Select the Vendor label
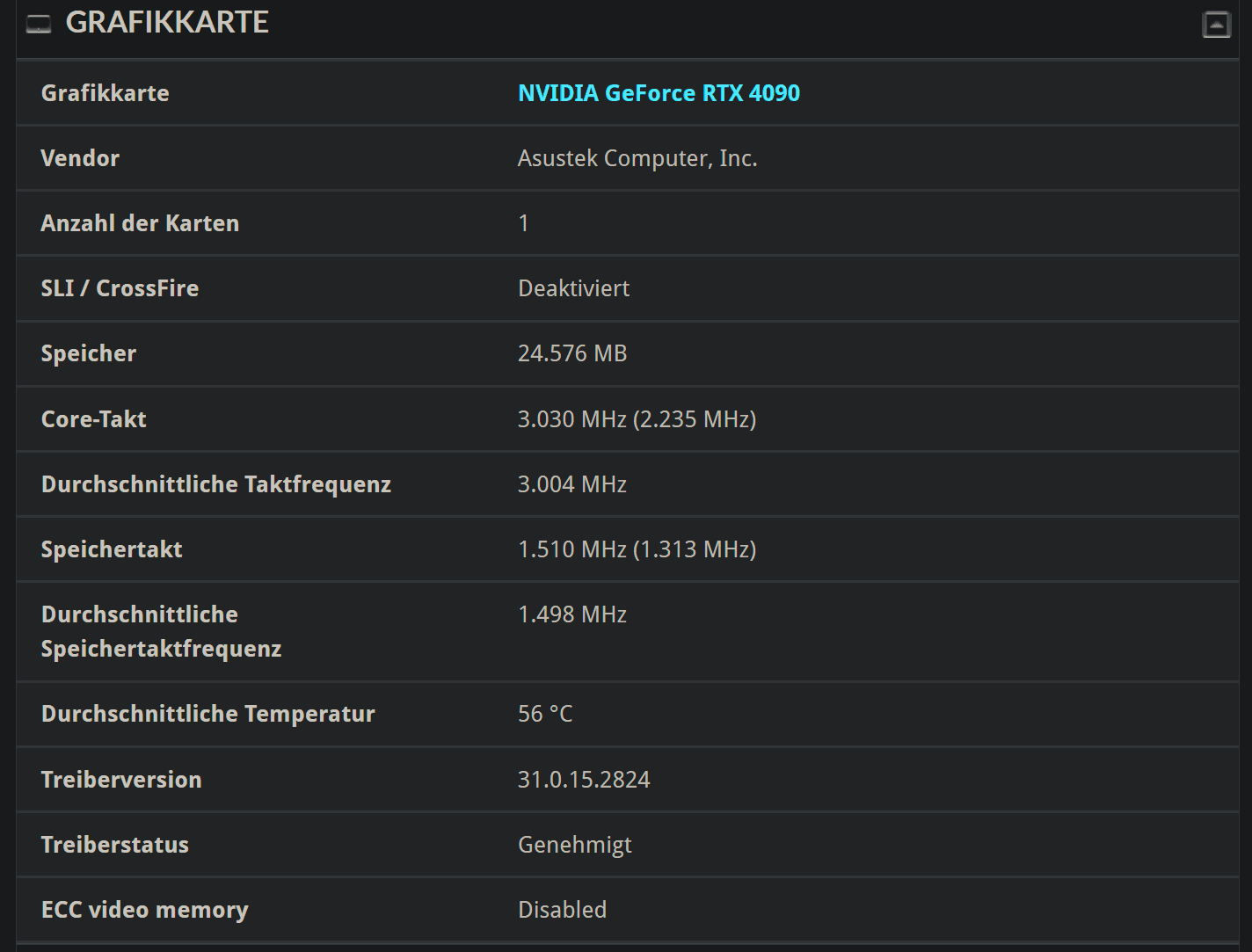This screenshot has width=1252, height=952. click(80, 158)
